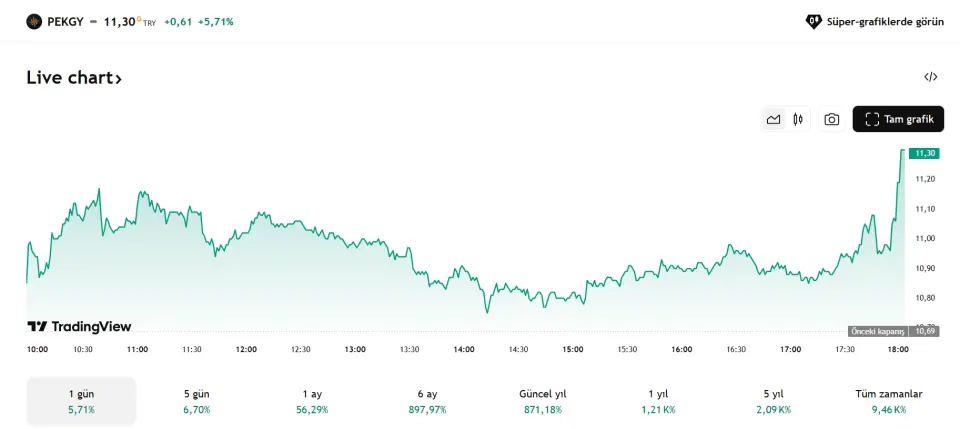The height and width of the screenshot is (429, 960).
Task: Select the 6 ay time range
Action: coord(429,401)
